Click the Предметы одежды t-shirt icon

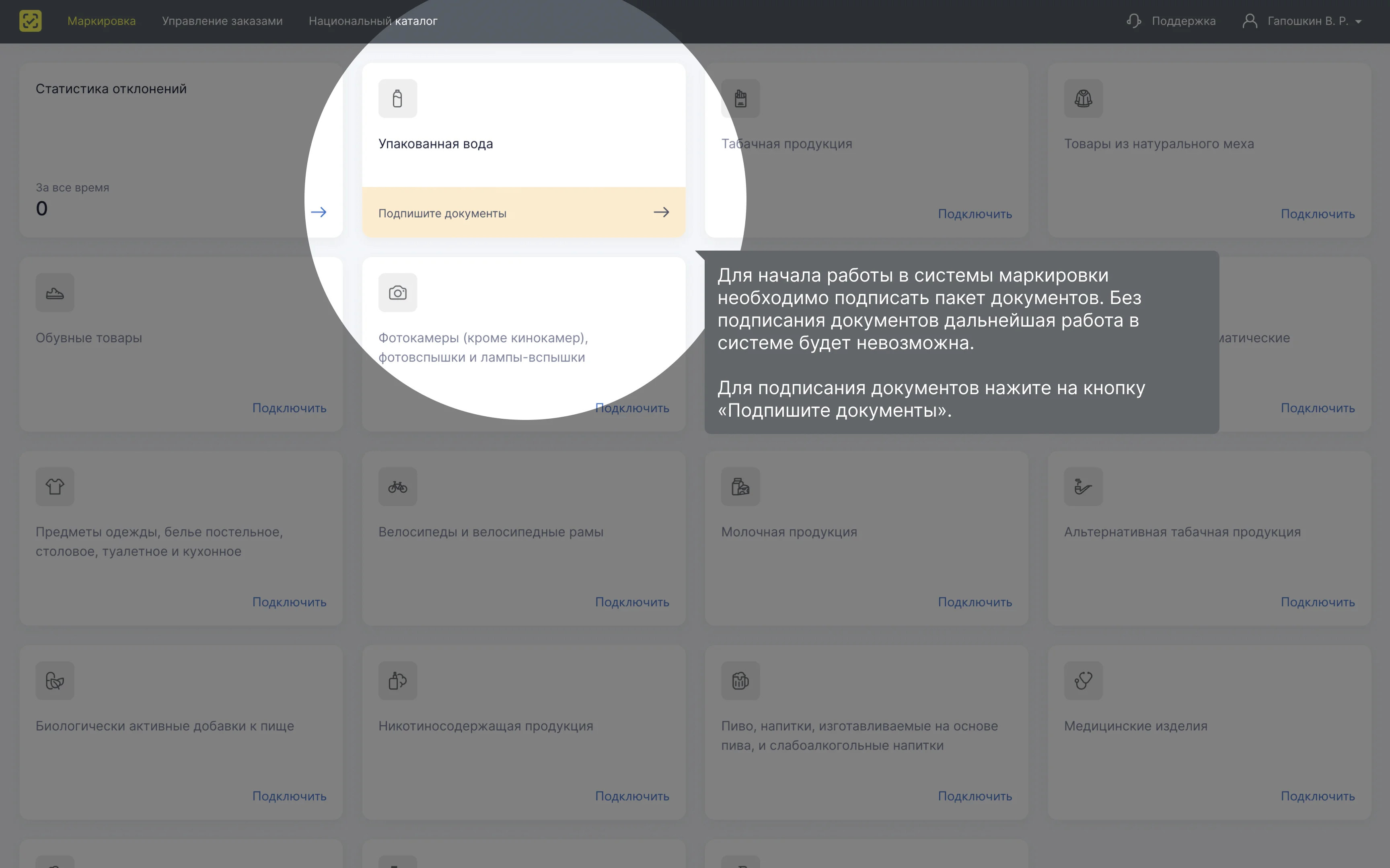click(x=55, y=487)
